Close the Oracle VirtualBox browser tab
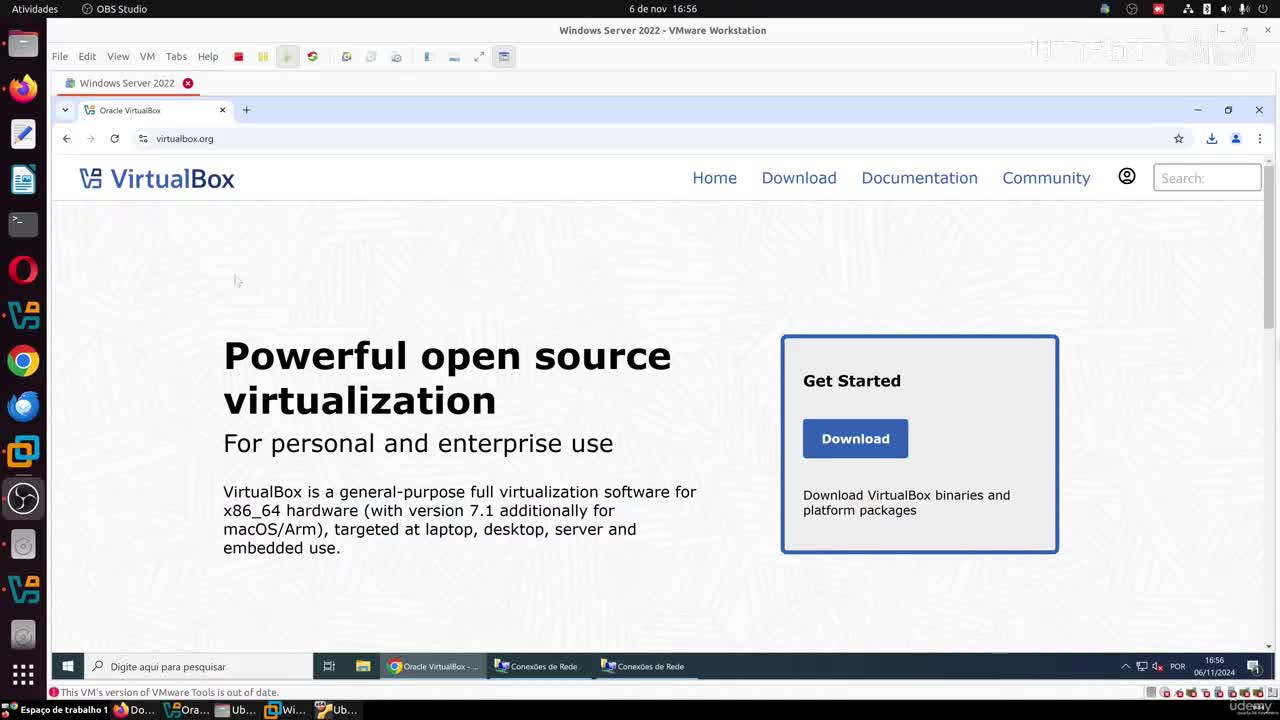1280x720 pixels. (223, 110)
